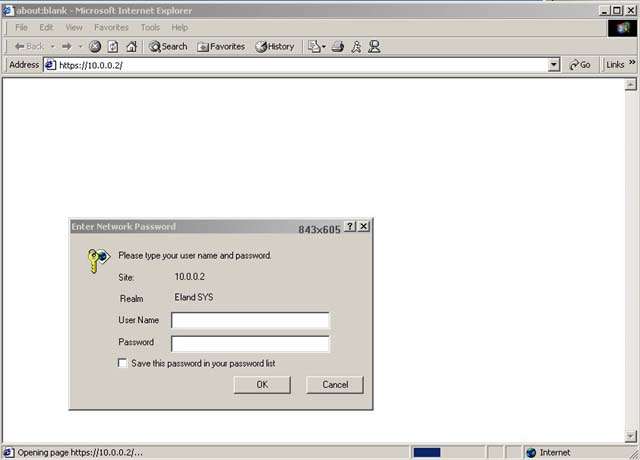This screenshot has height=460, width=640.
Task: Click the Forward arrow toolbar button
Action: click(x=67, y=47)
